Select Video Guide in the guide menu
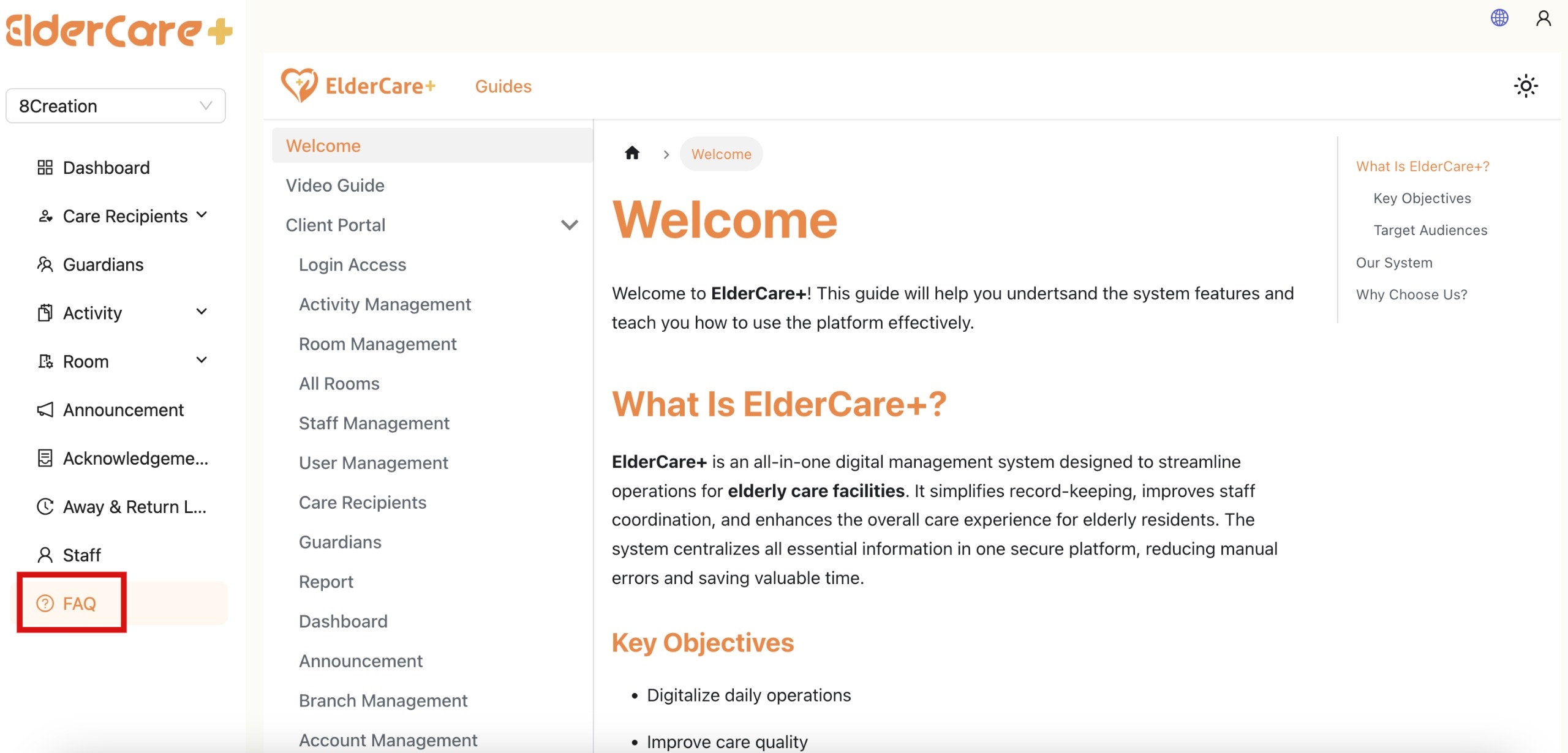 pos(335,185)
